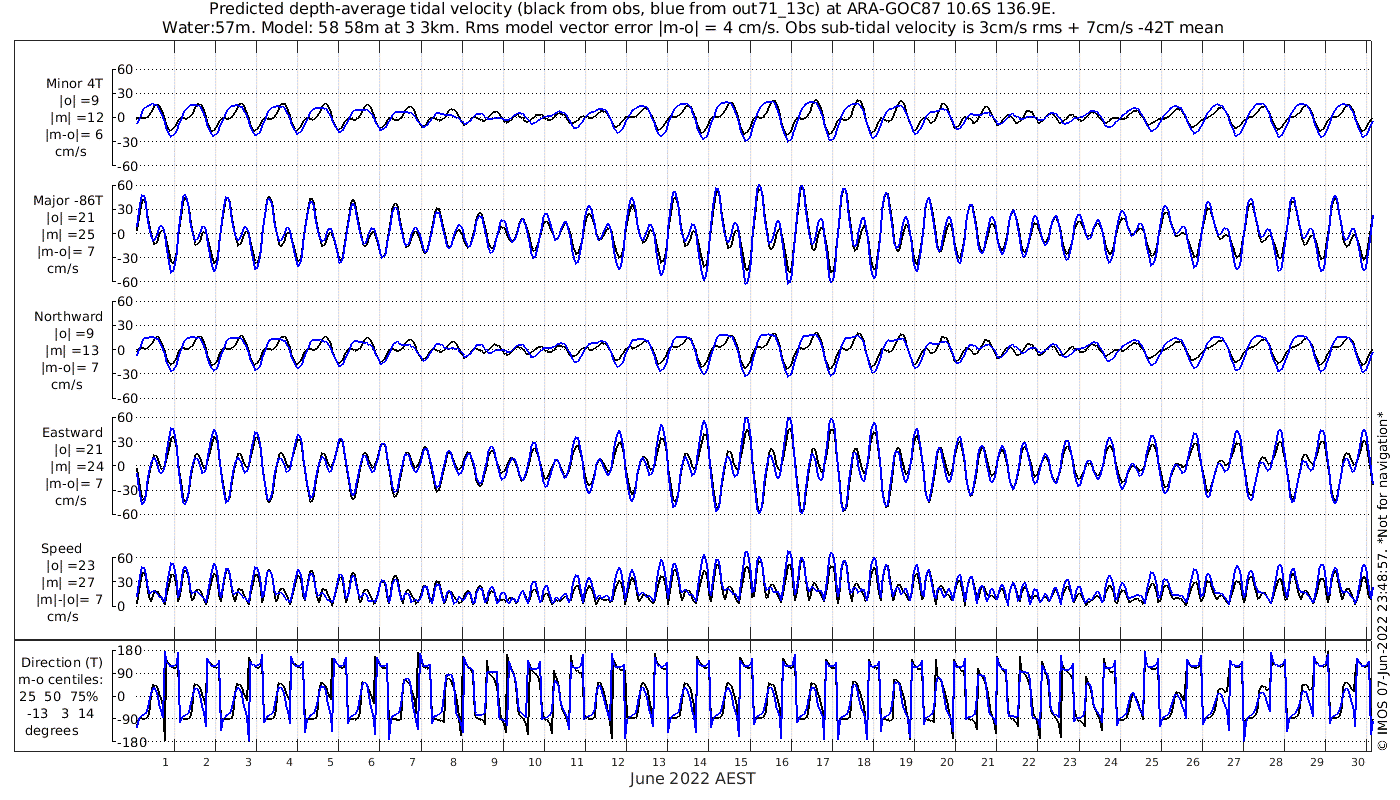1400x800 pixels.
Task: Click the 'm-o centiles:' label
Action: click(62, 679)
